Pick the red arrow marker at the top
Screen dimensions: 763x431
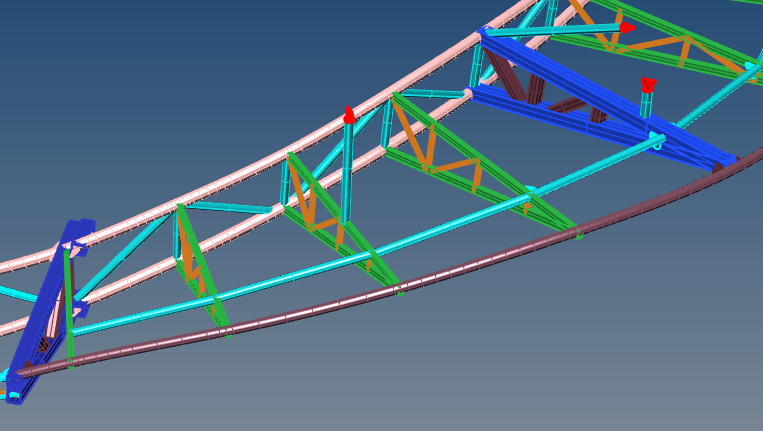pyautogui.click(x=625, y=28)
